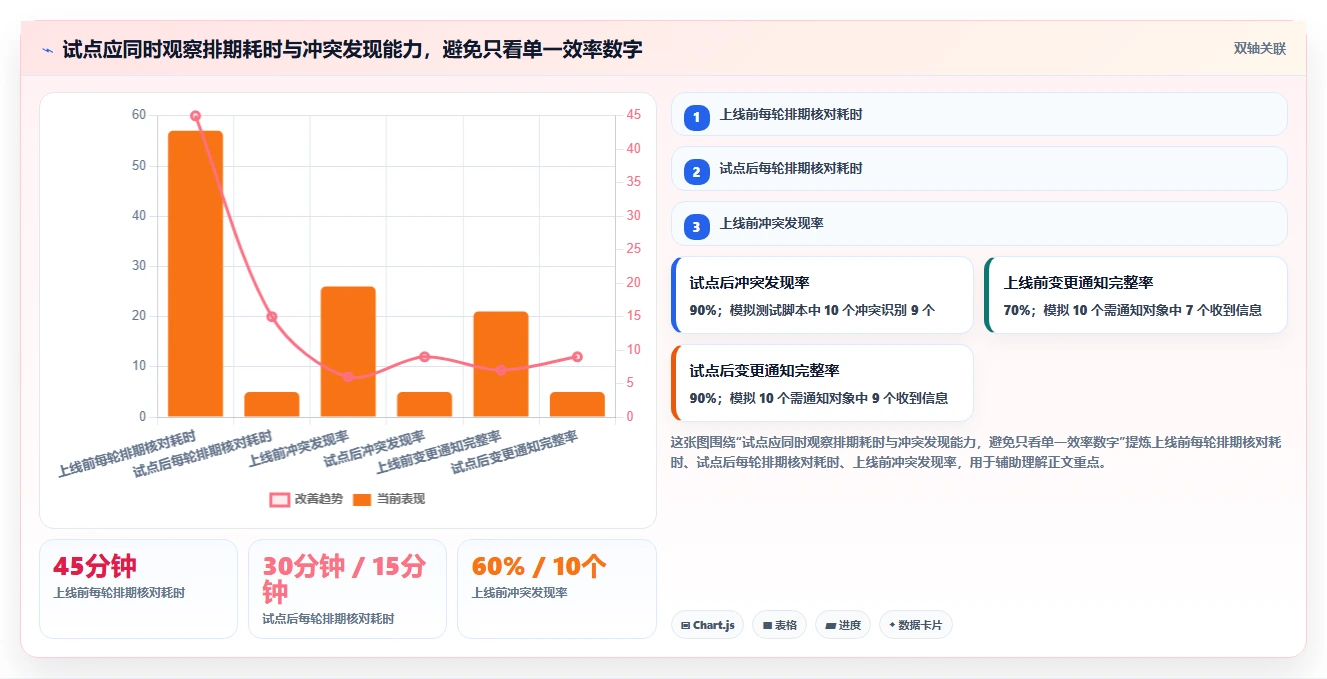Click the left axis value 60

[139, 116]
